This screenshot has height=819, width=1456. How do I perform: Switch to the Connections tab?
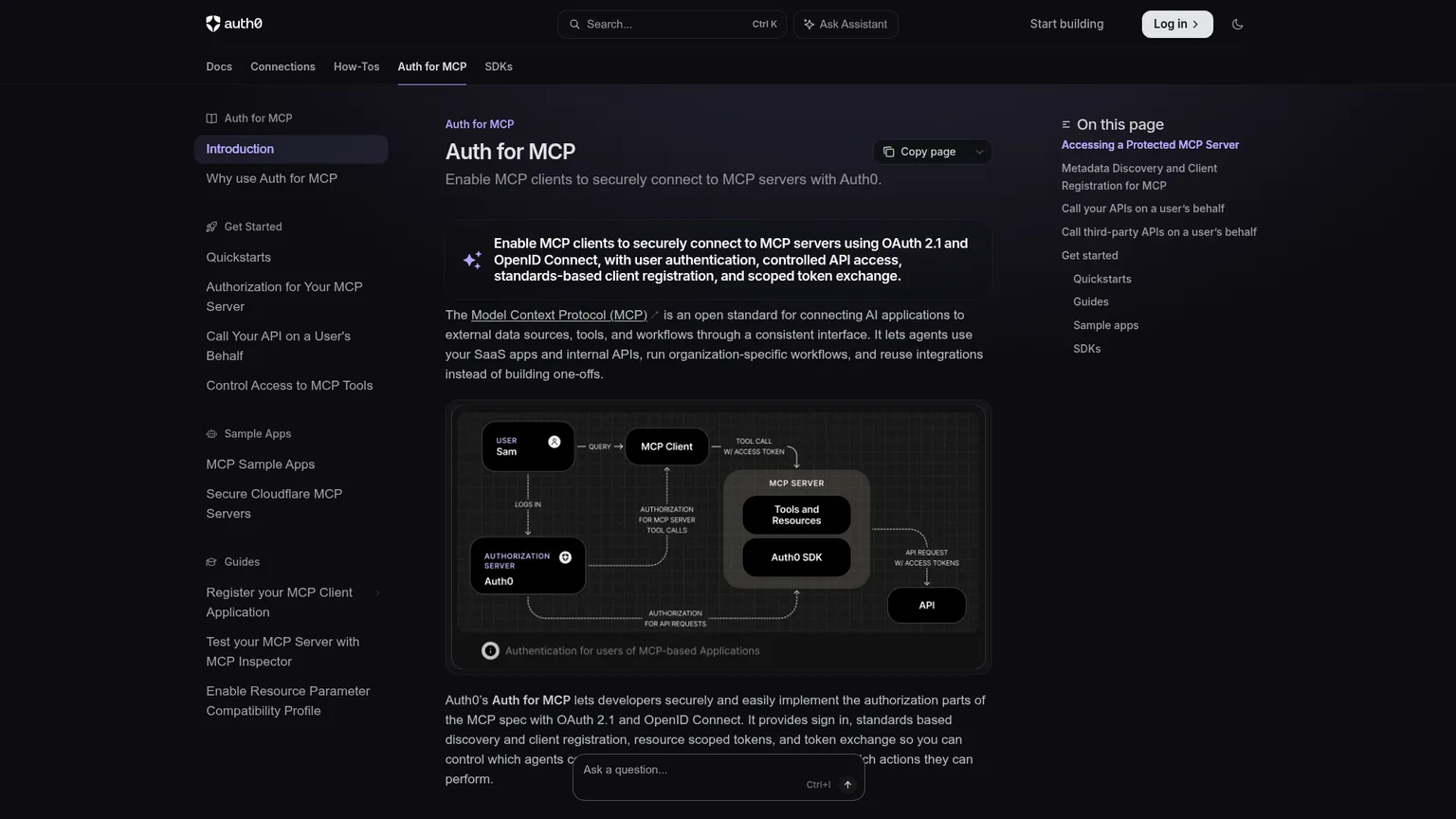[282, 66]
